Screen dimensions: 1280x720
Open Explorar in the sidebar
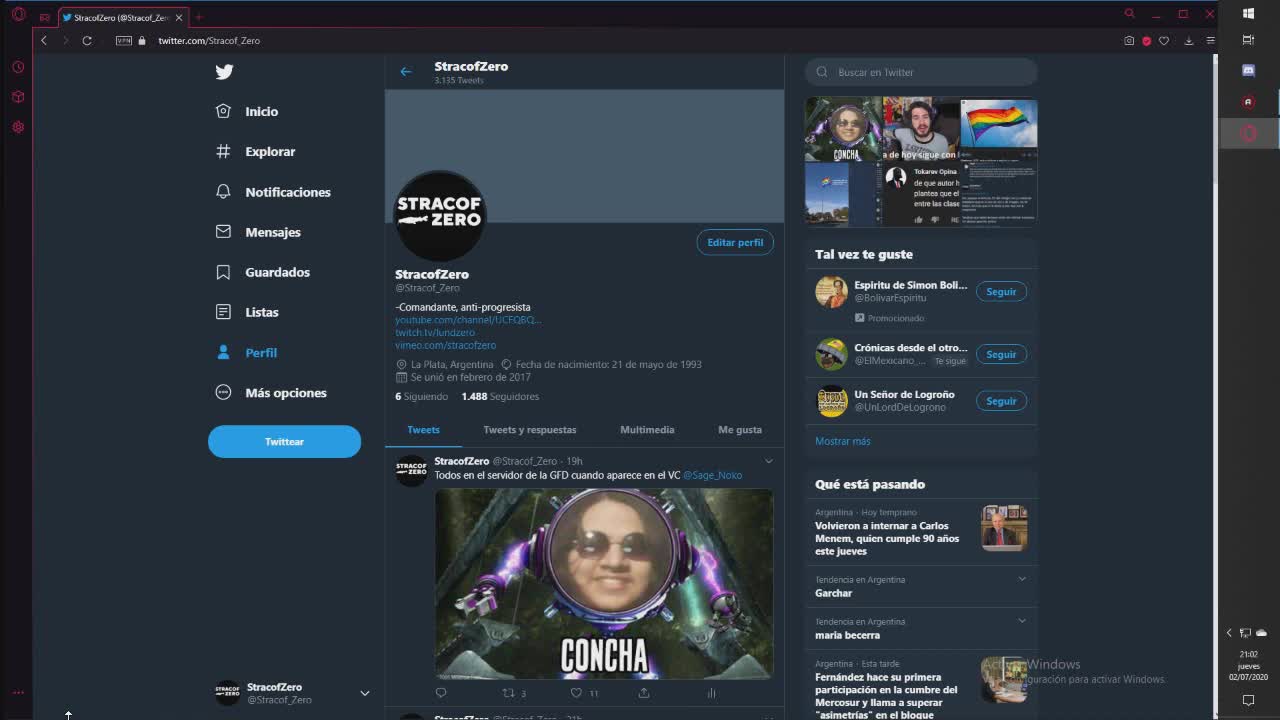(x=255, y=151)
